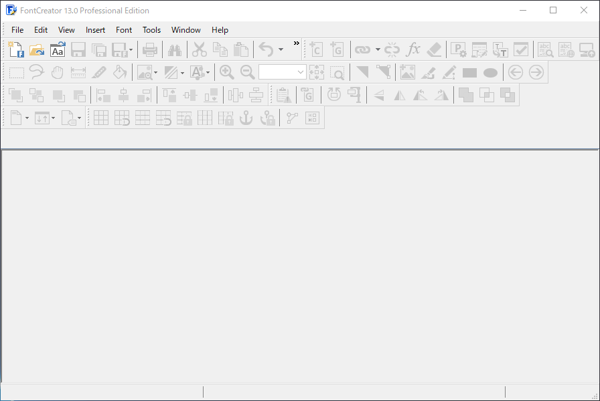Expand the diagonal hatch icon dropdown arrow

[182, 73]
